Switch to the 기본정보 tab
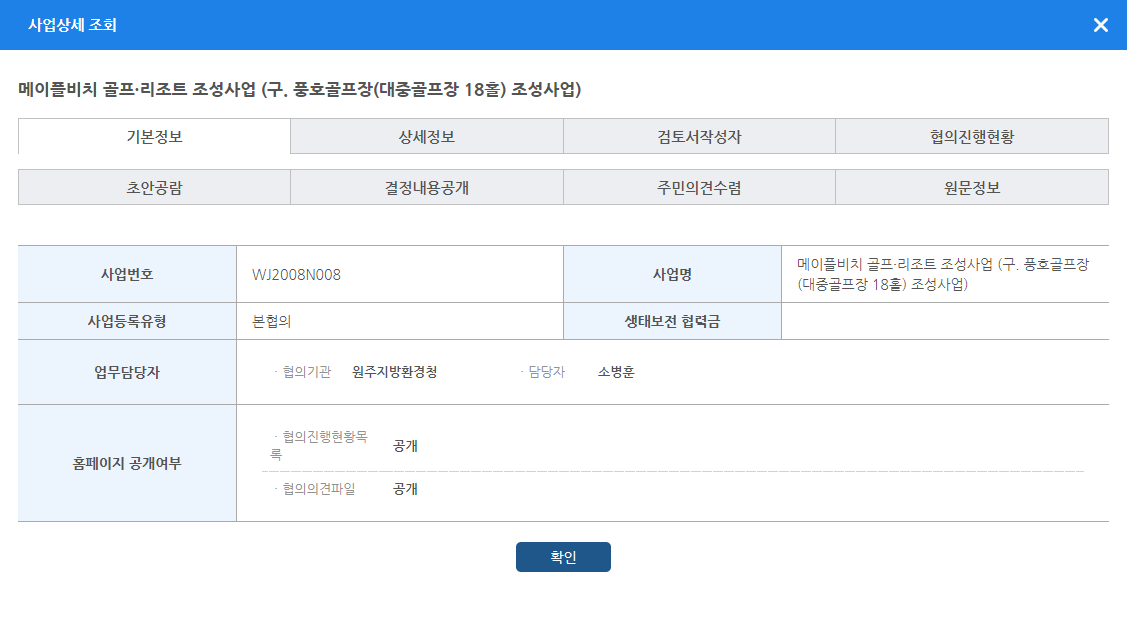Viewport: 1127px width, 618px height. (154, 137)
